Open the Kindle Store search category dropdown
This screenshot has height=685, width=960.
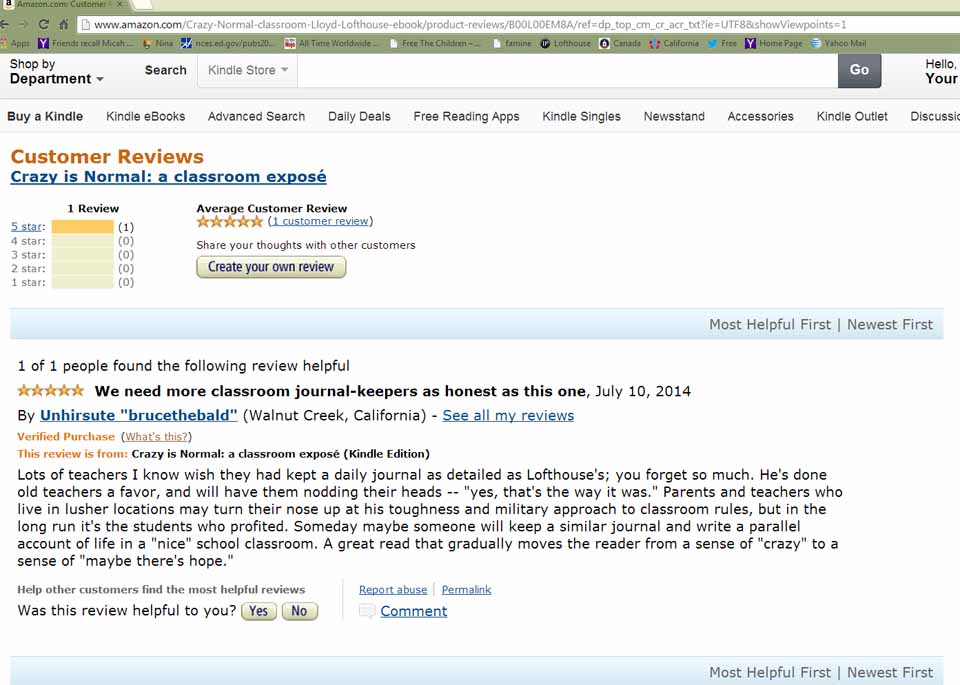click(x=247, y=70)
